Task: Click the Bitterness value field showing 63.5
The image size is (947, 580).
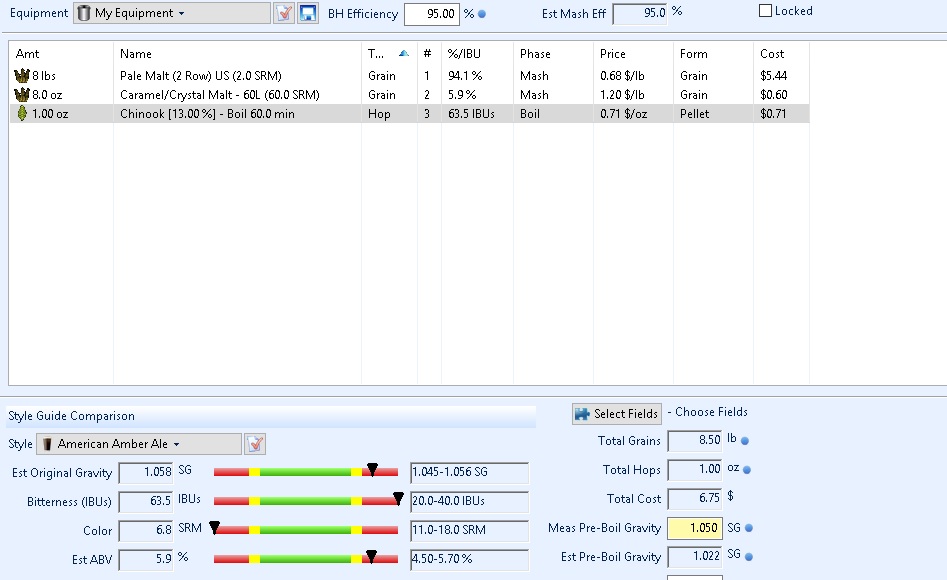Action: coord(146,501)
